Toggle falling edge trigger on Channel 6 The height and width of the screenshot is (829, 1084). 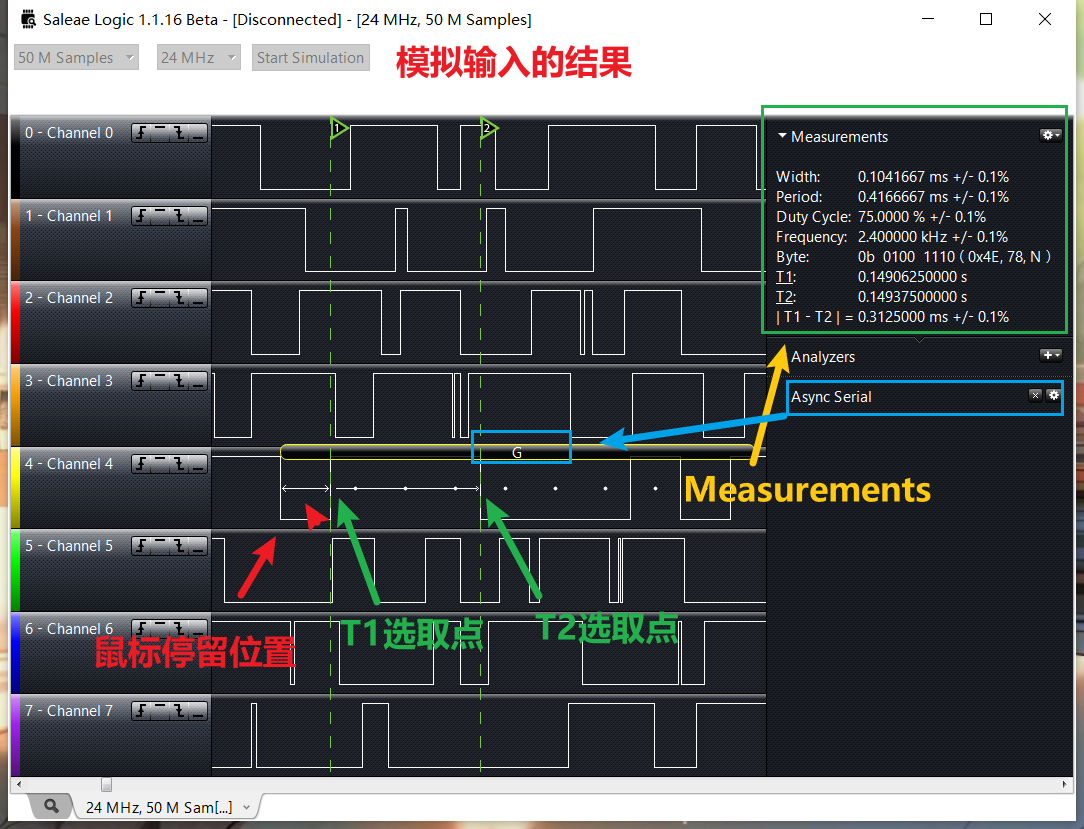(x=179, y=628)
